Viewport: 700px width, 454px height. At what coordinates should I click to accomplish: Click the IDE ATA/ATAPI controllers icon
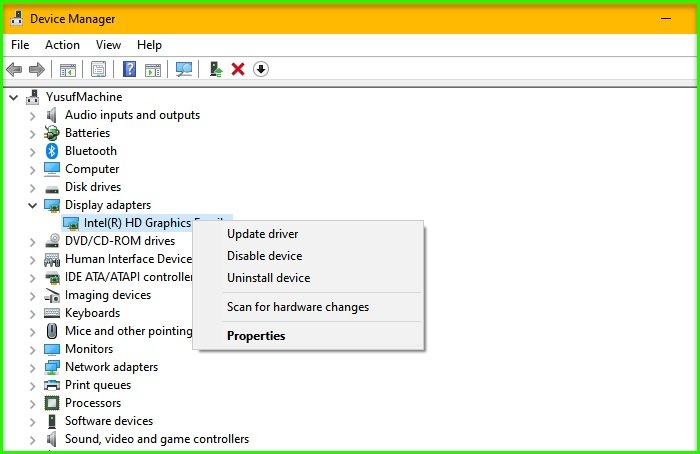coord(52,277)
